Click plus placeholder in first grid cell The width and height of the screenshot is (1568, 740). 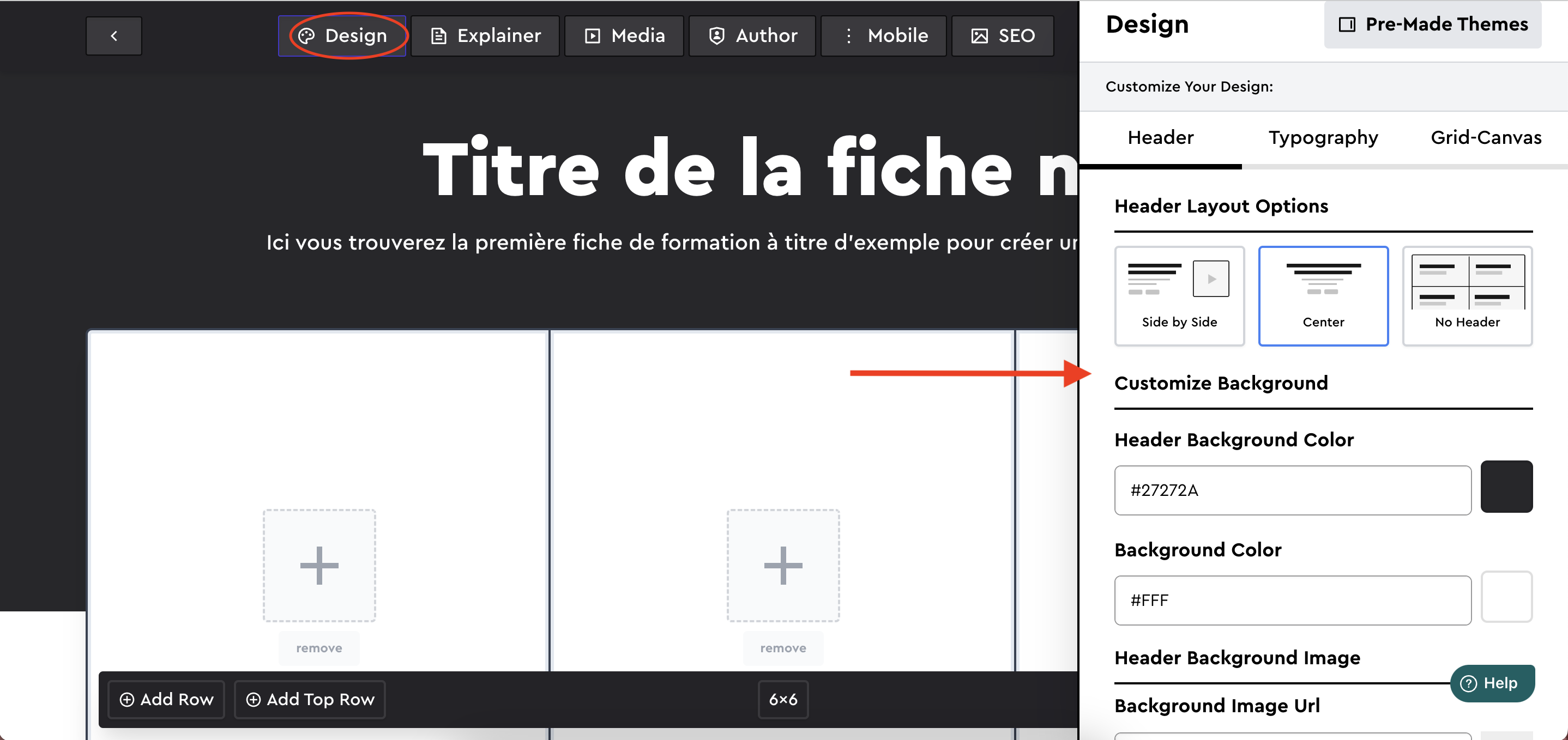[x=319, y=565]
